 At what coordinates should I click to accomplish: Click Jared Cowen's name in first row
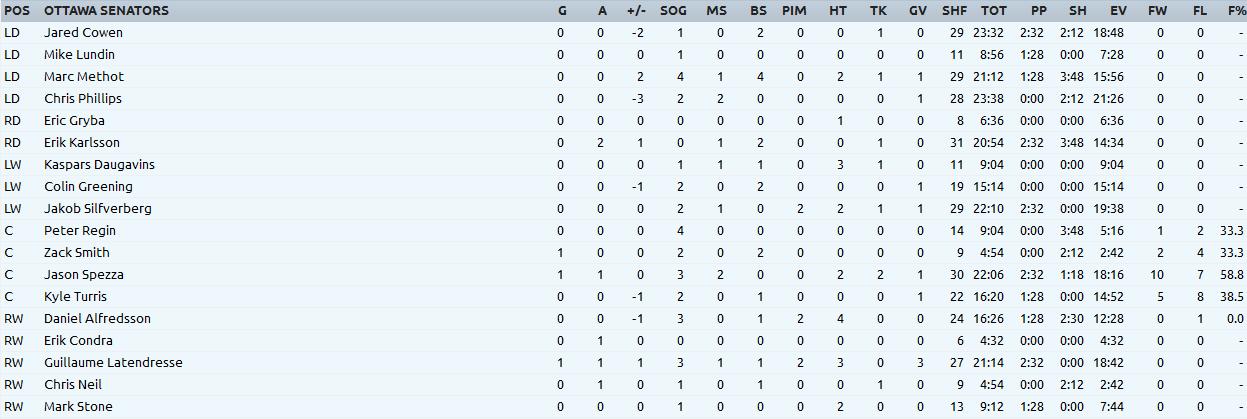tap(83, 32)
